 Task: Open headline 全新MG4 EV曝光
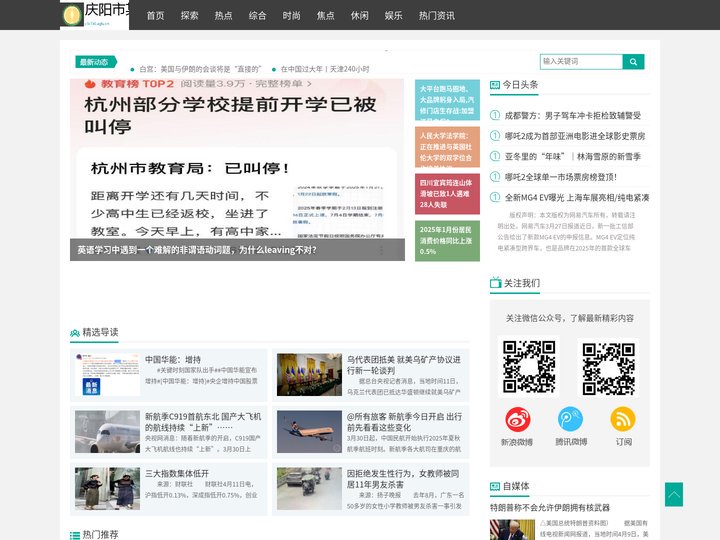pyautogui.click(x=577, y=197)
